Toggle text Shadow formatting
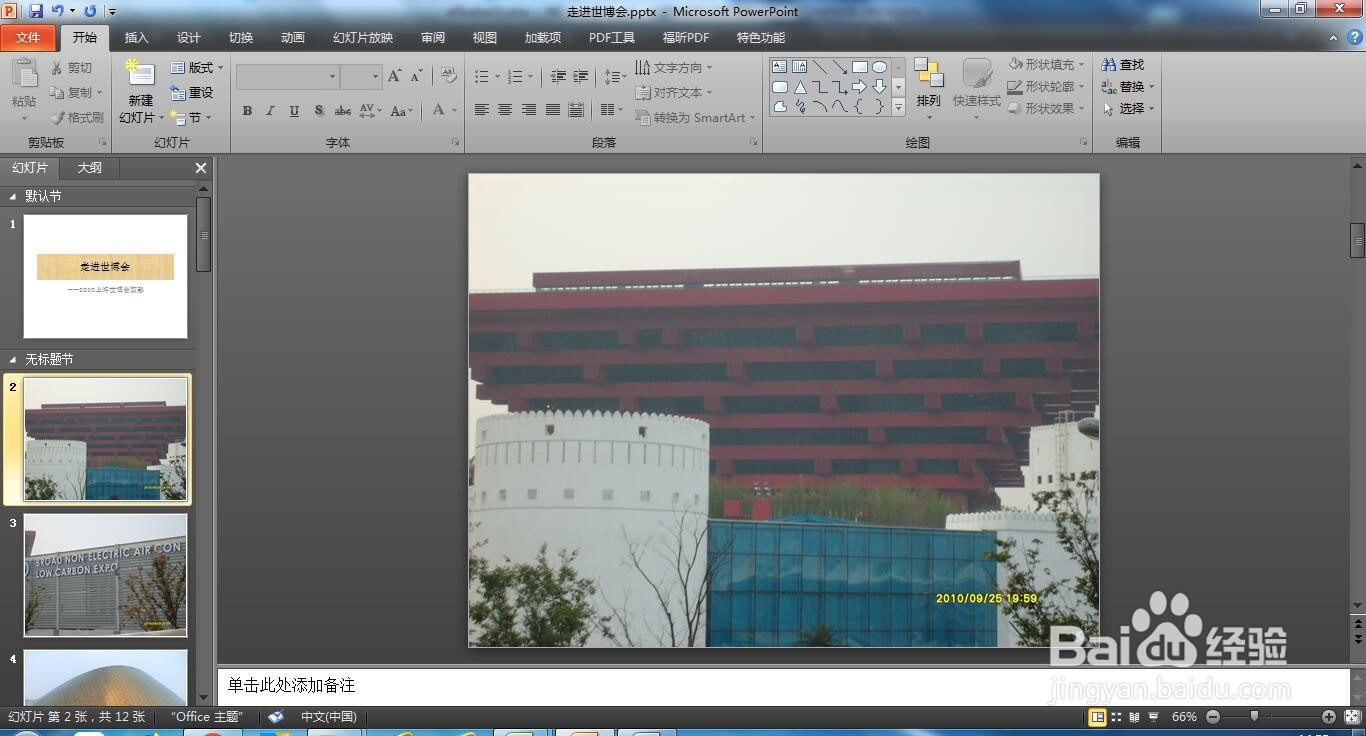This screenshot has width=1366, height=736. click(x=318, y=111)
